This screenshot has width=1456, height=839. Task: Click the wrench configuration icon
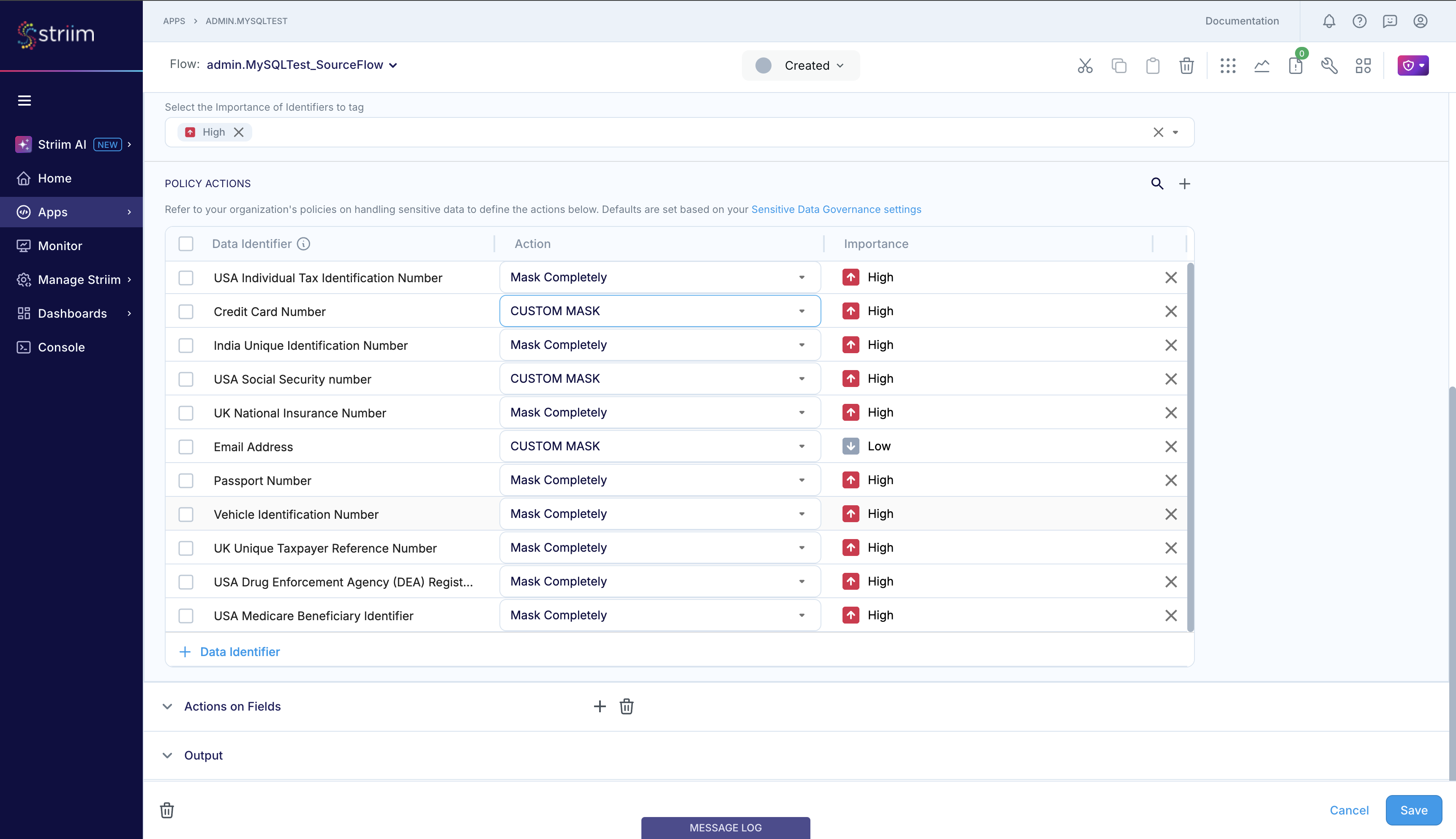(x=1329, y=65)
